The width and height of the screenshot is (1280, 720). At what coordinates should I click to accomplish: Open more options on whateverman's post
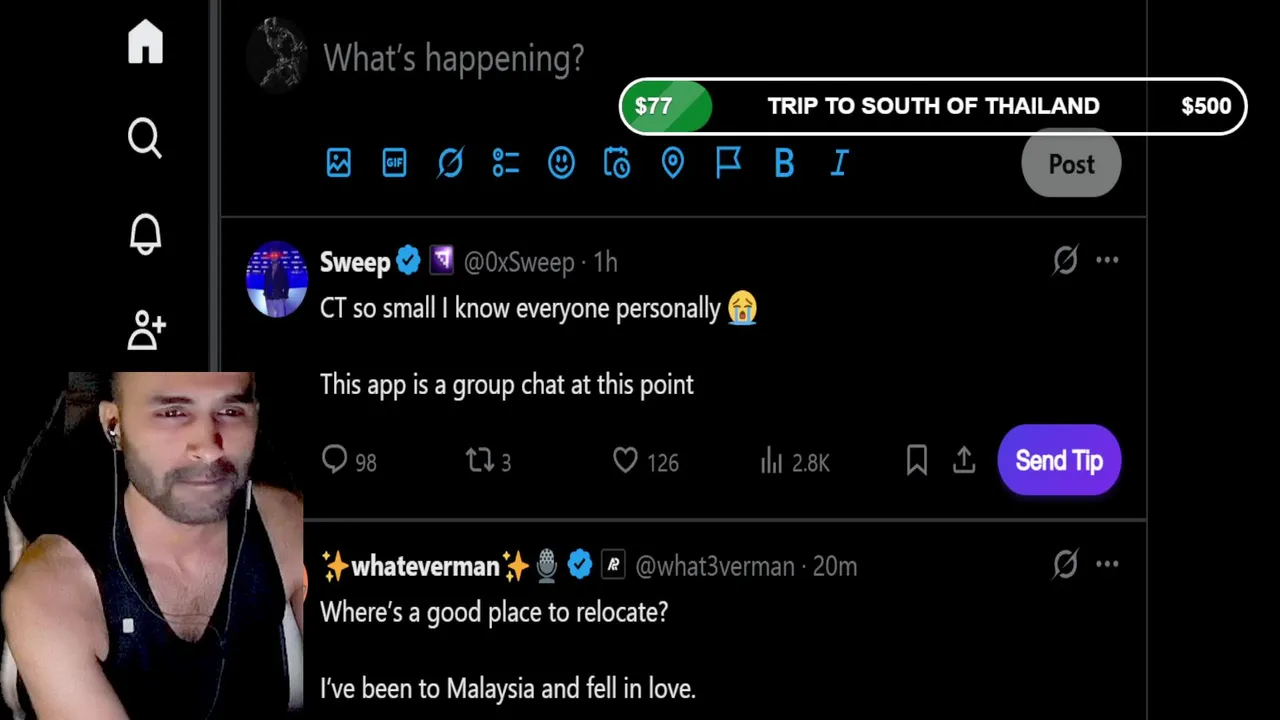(1107, 565)
